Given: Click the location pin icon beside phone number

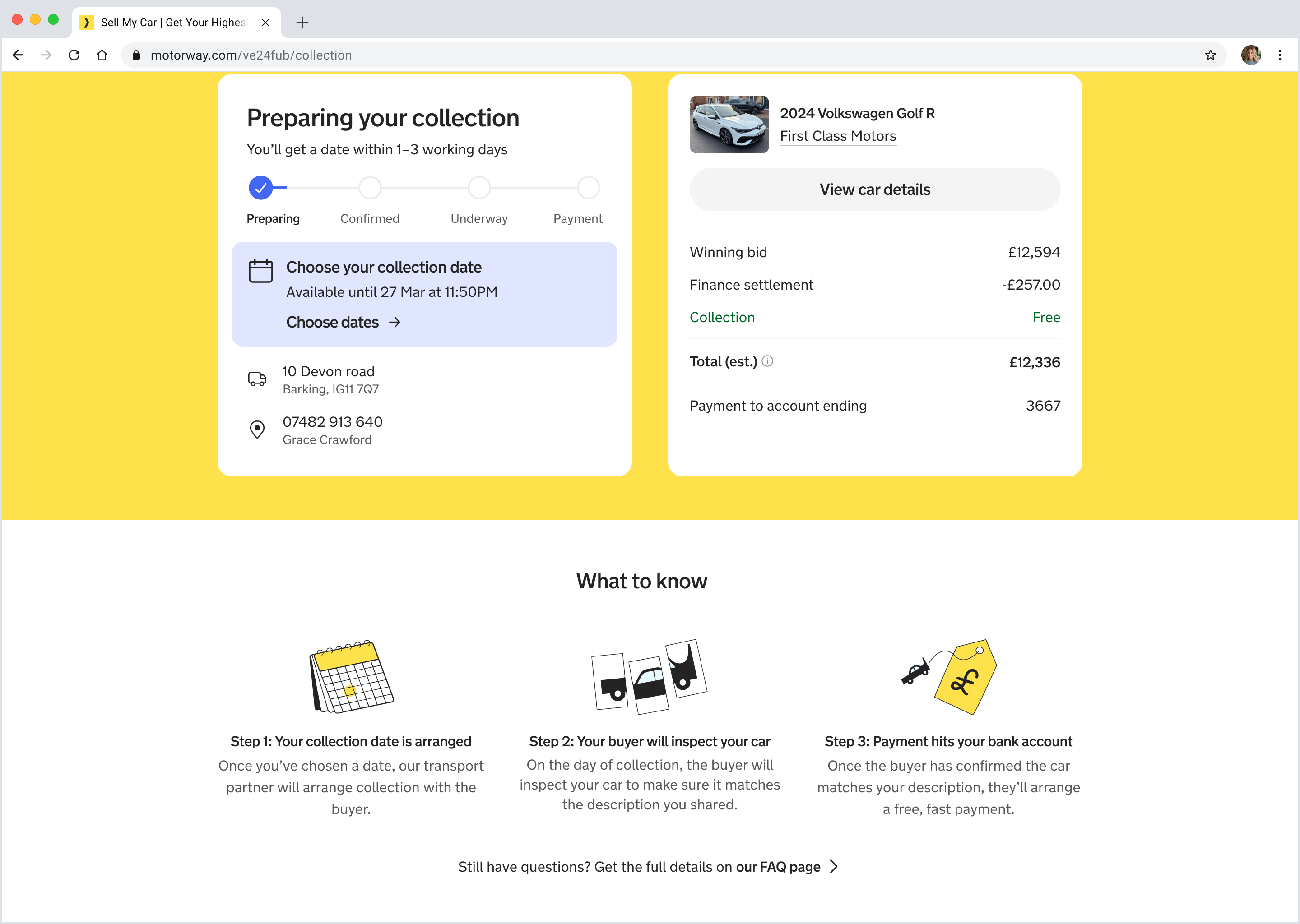Looking at the screenshot, I should pyautogui.click(x=257, y=430).
